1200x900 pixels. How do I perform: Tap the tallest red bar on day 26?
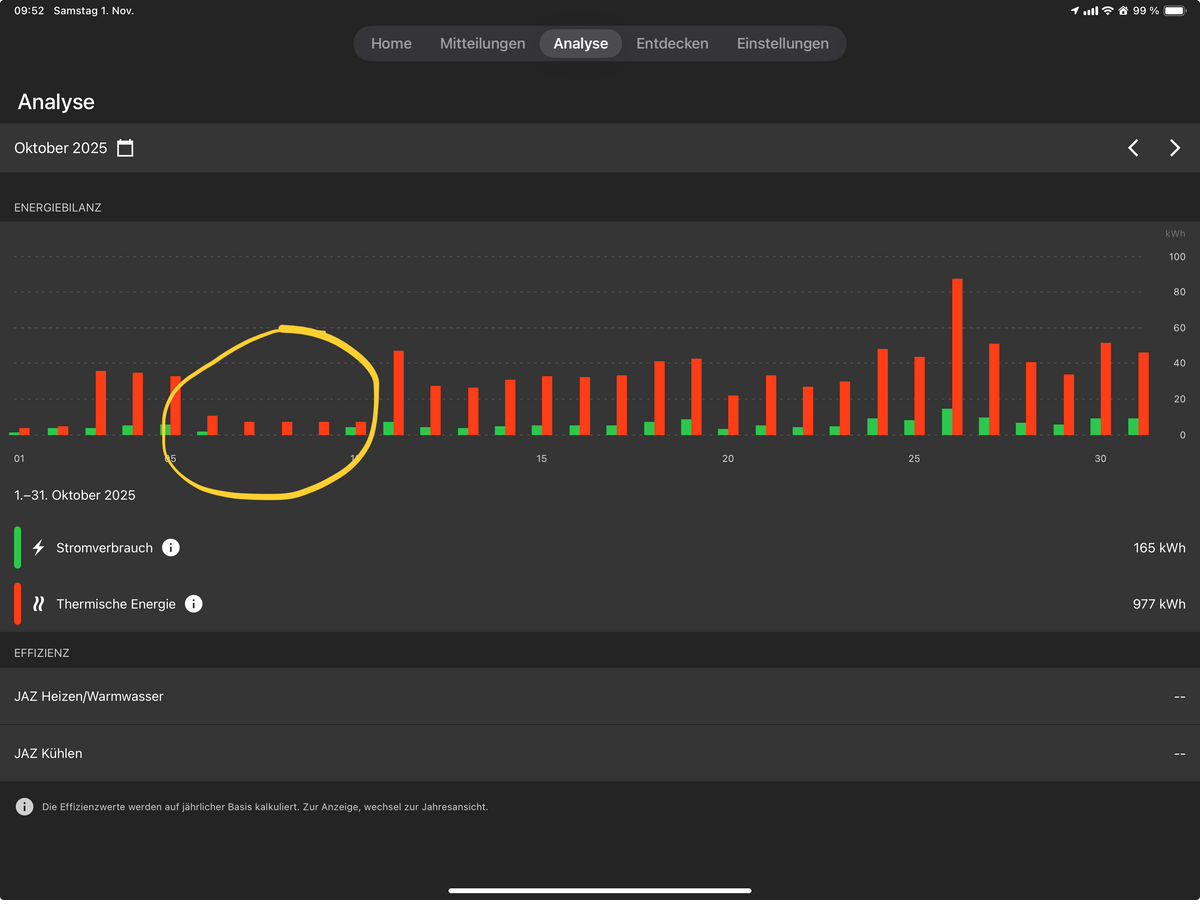click(x=957, y=357)
